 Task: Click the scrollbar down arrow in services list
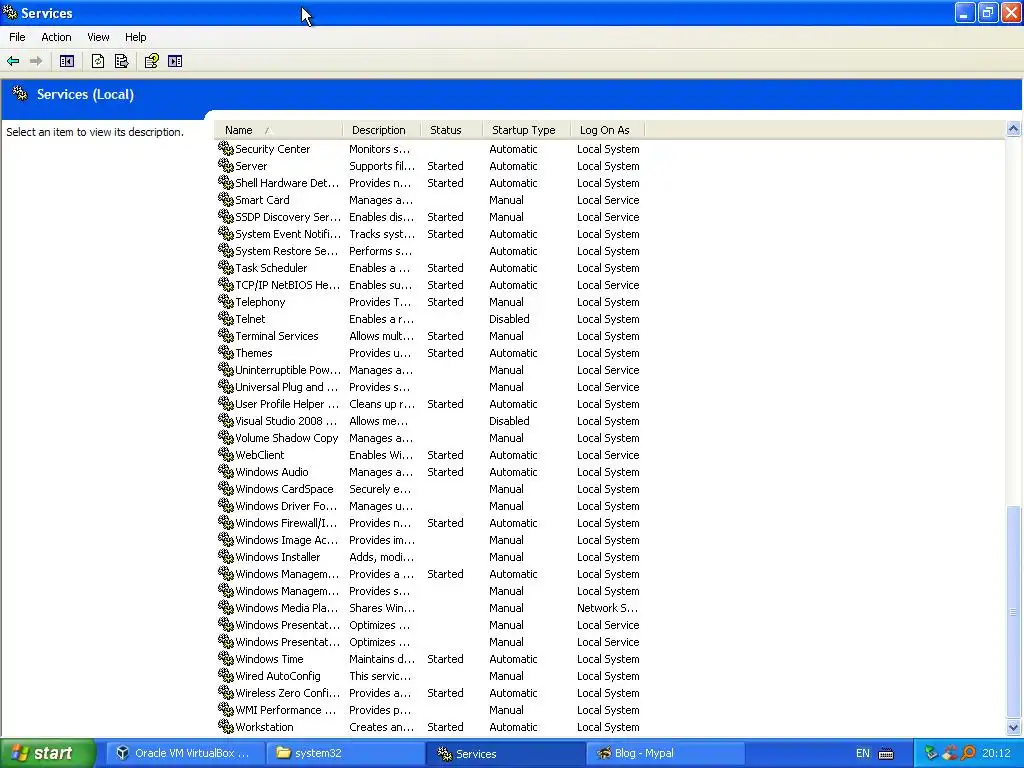1014,727
